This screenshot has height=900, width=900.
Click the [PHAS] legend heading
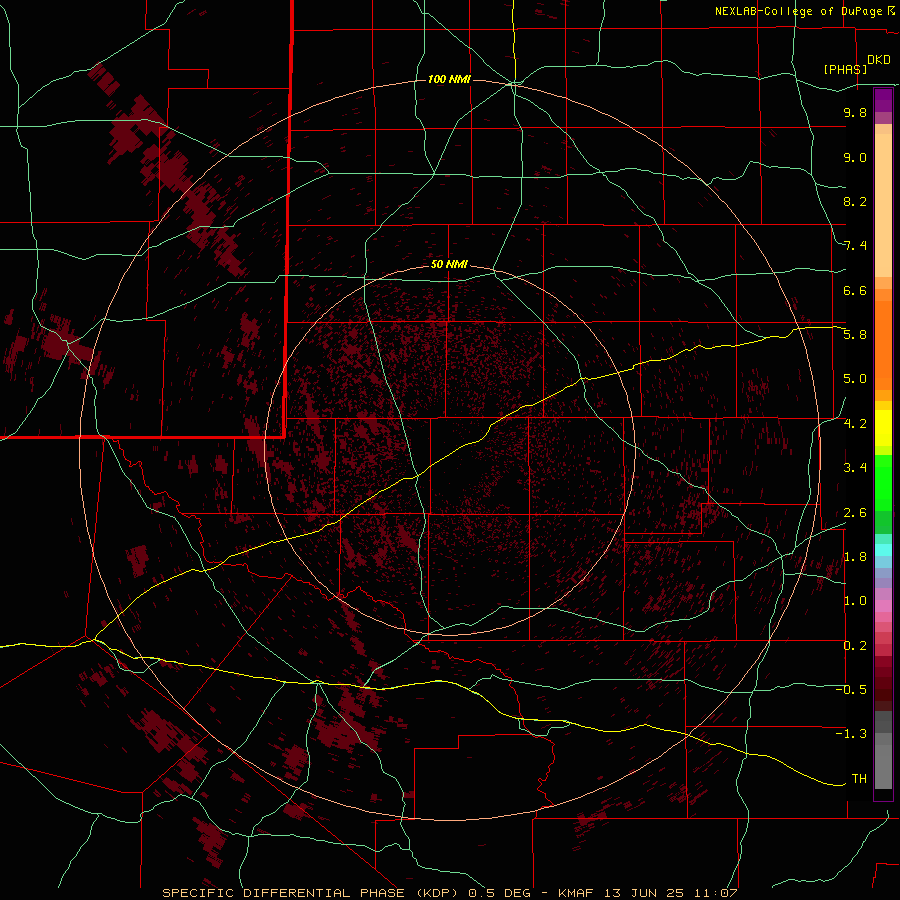coord(845,69)
